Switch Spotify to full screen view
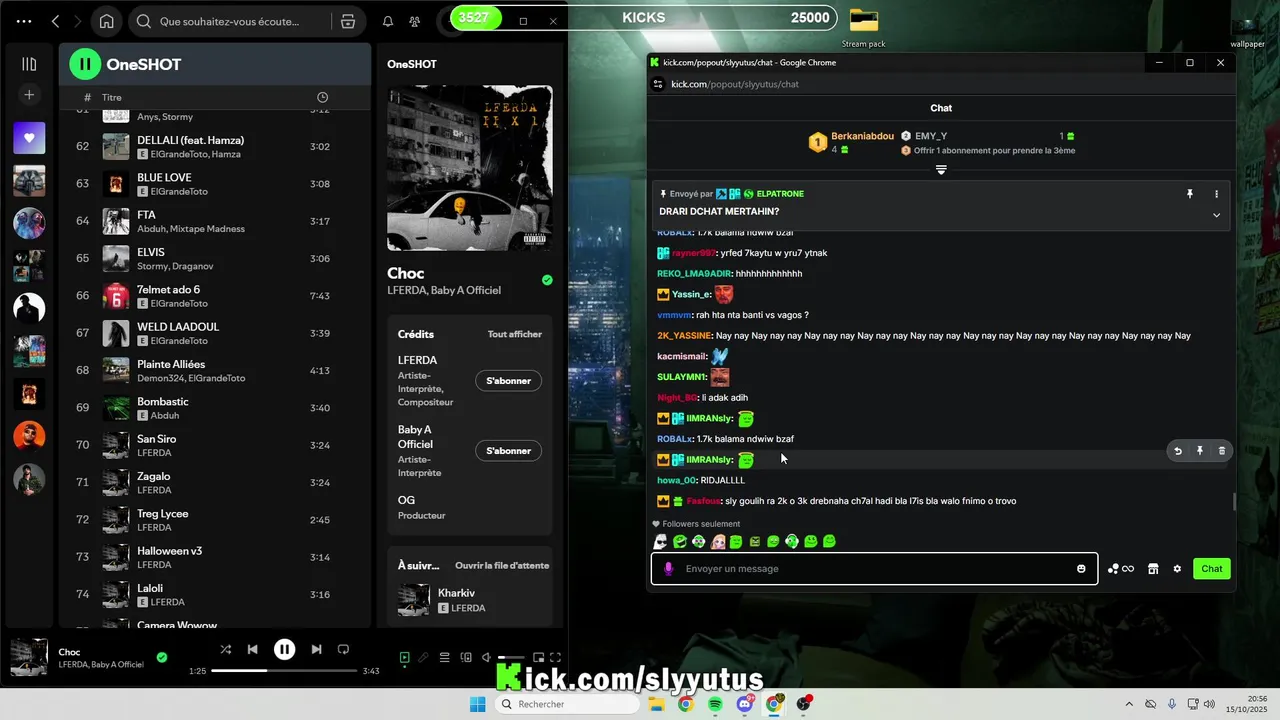 click(x=556, y=657)
